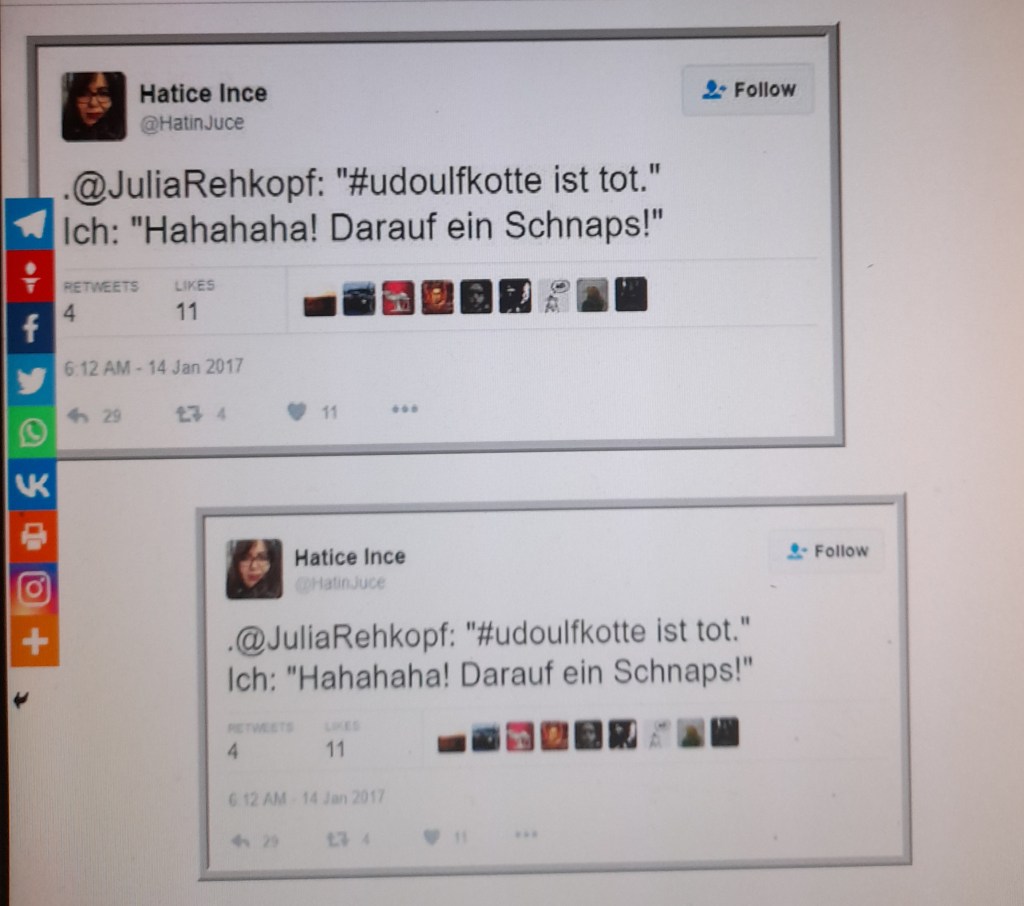The image size is (1024, 906).
Task: Share via WhatsApp sidebar icon
Action: tap(32, 432)
